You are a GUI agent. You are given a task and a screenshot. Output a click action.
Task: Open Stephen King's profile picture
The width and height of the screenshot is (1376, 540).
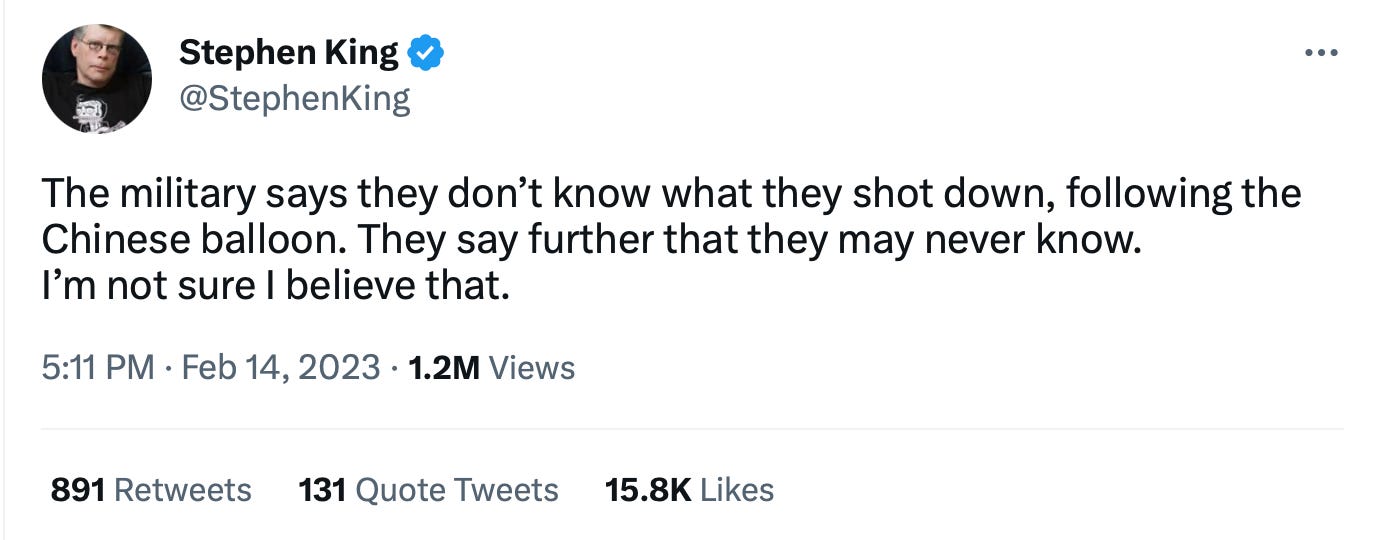coord(97,79)
